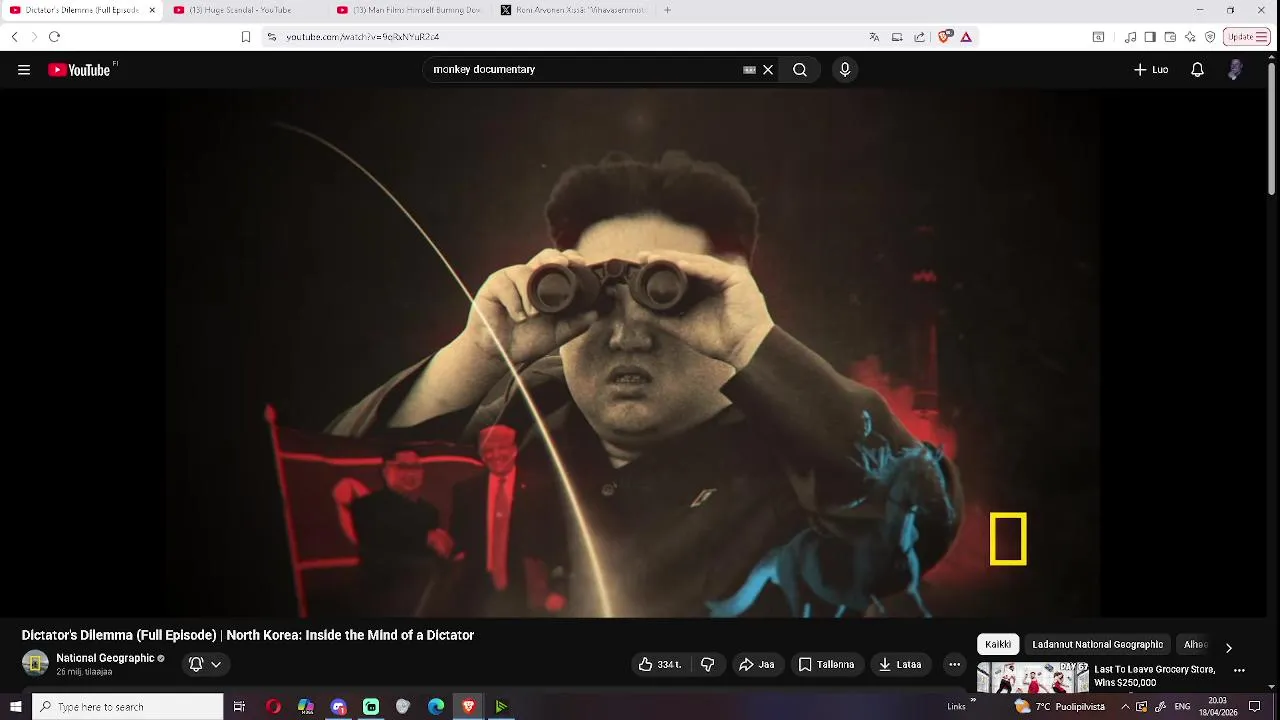
Task: Open Windows notification center
Action: [x=1255, y=707]
